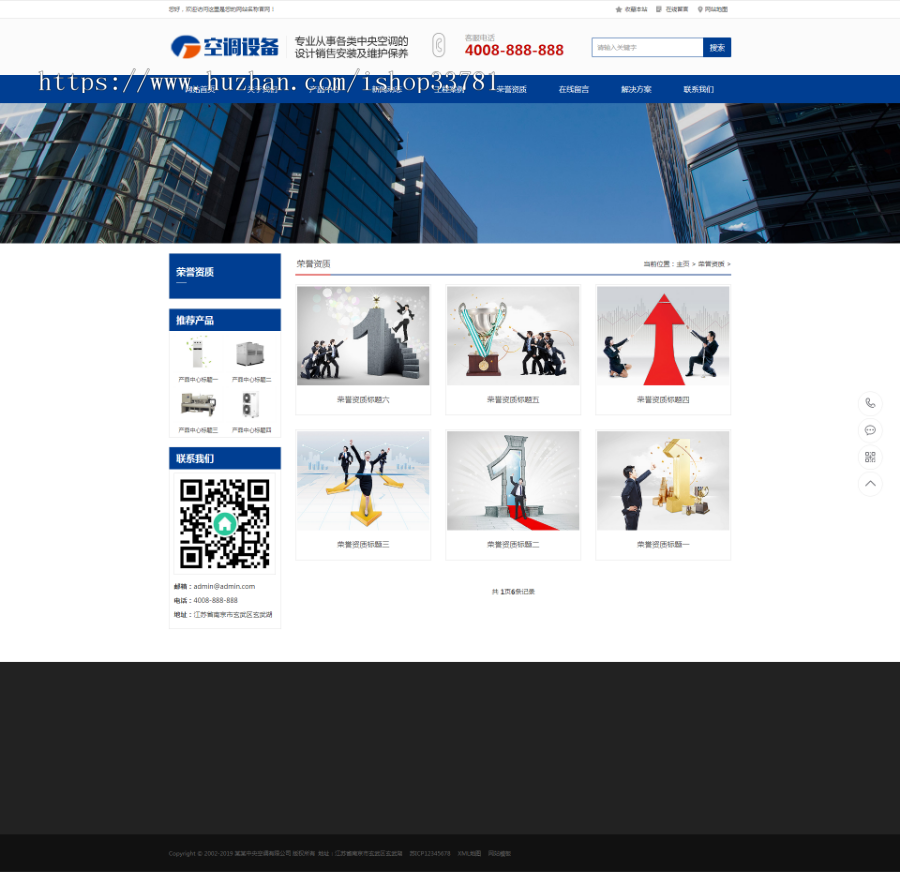This screenshot has height=885, width=900.
Task: Click the 推荐产品 sidebar heading
Action: pyautogui.click(x=195, y=320)
